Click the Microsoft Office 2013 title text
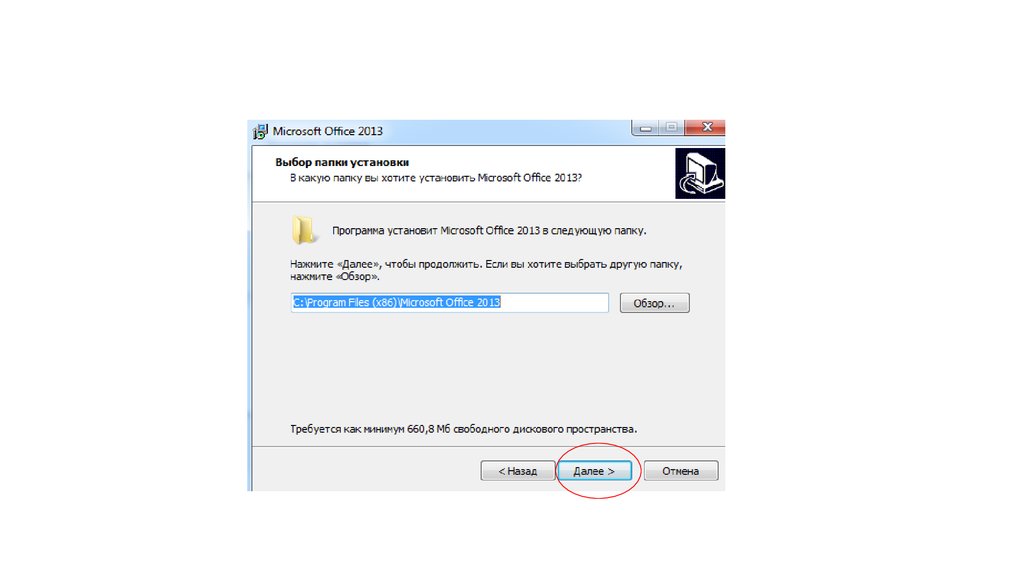The width and height of the screenshot is (1024, 574). pyautogui.click(x=328, y=131)
